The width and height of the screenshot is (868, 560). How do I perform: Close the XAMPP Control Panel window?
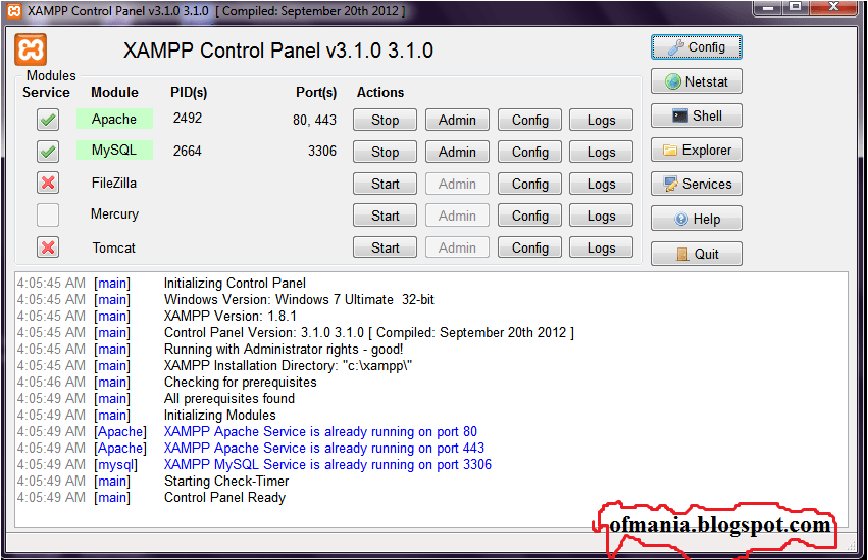click(834, 8)
